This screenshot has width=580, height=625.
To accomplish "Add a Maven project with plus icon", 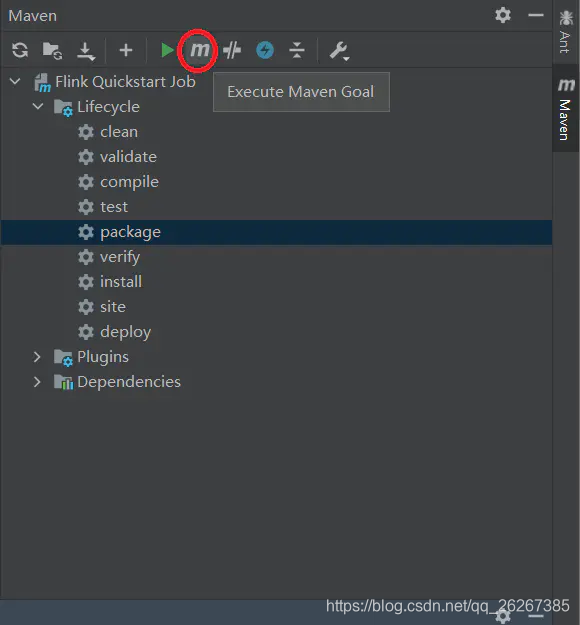I will (x=126, y=51).
